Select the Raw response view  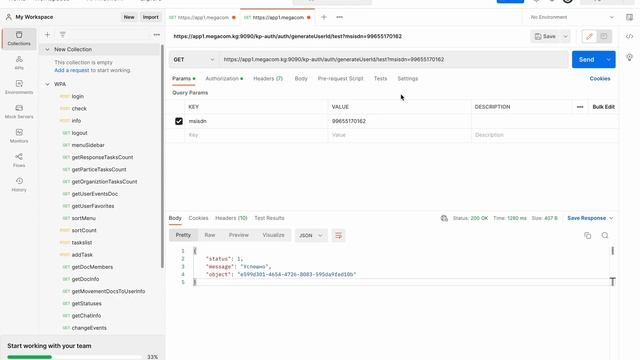click(210, 235)
